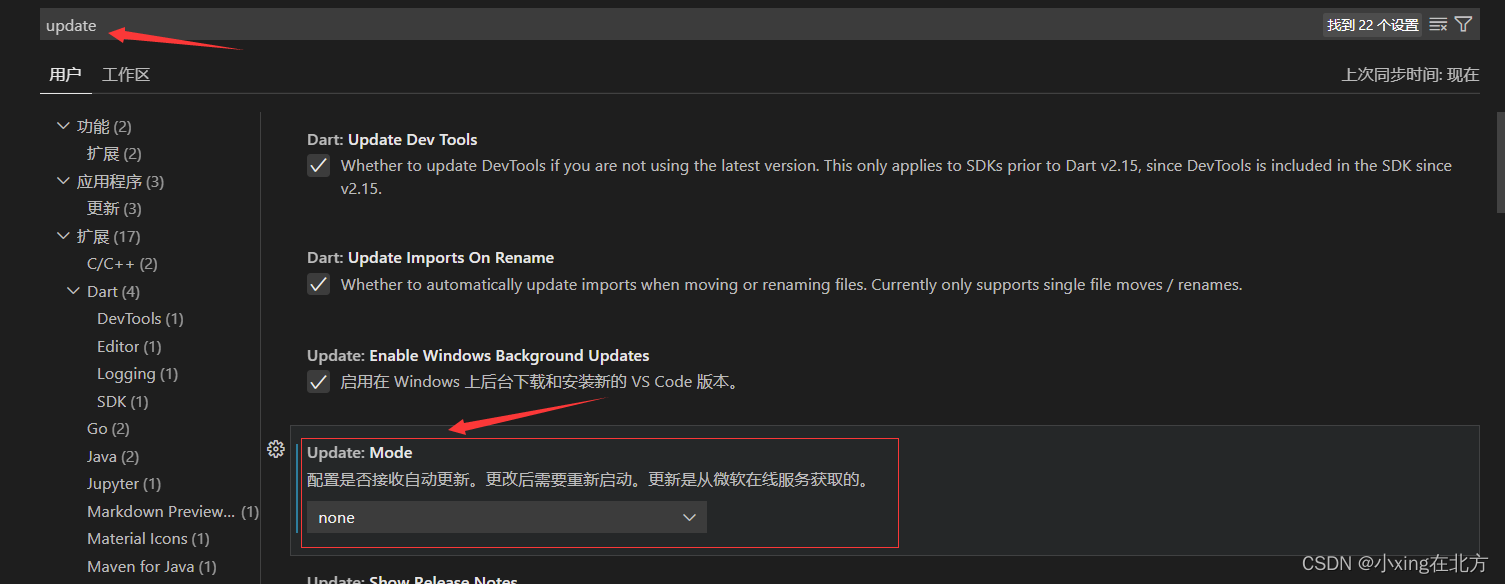The height and width of the screenshot is (584, 1505).
Task: Open the settings filter funnel menu
Action: click(x=1463, y=24)
